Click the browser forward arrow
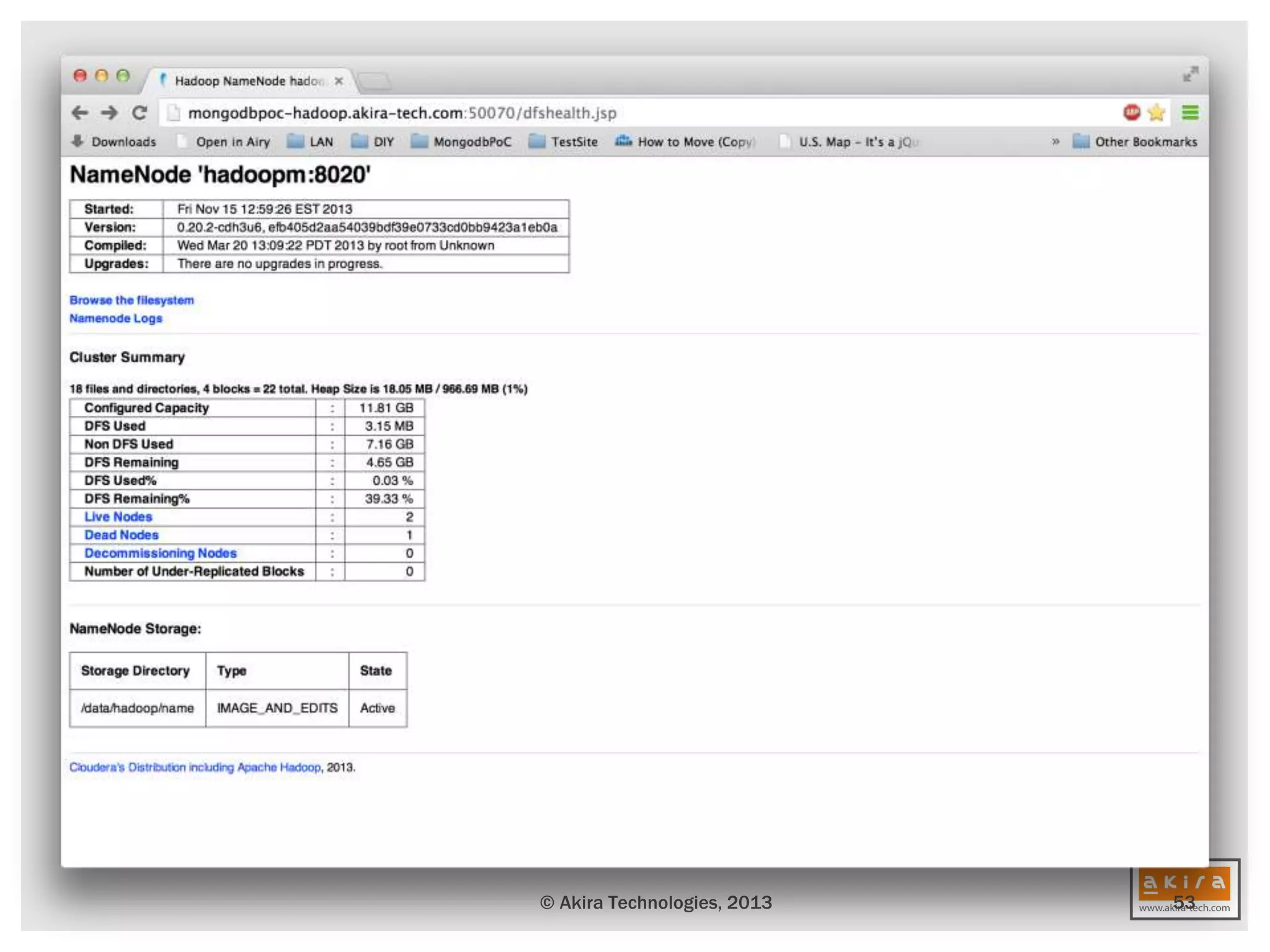 (x=109, y=113)
